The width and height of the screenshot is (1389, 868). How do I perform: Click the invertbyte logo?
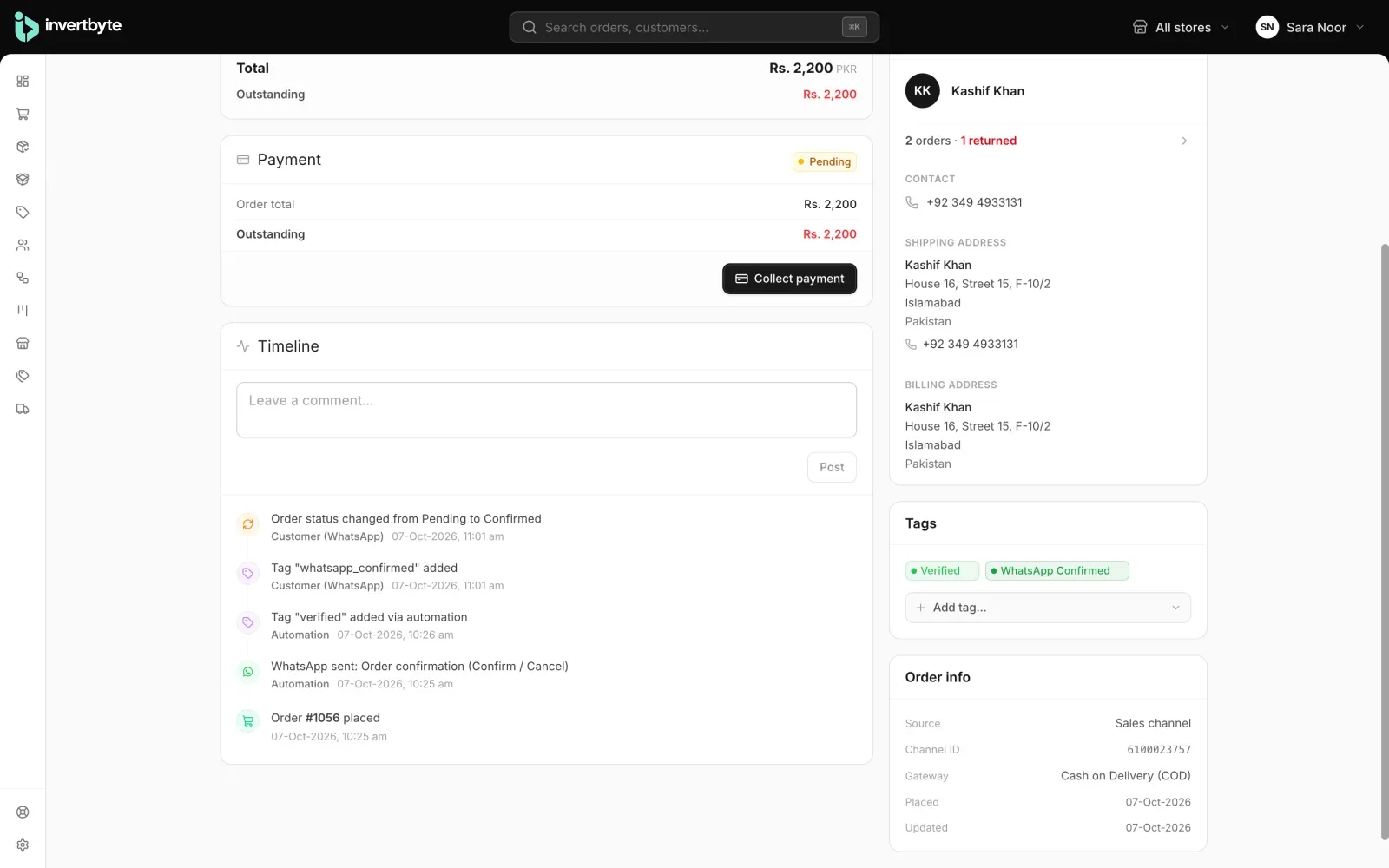pyautogui.click(x=68, y=27)
